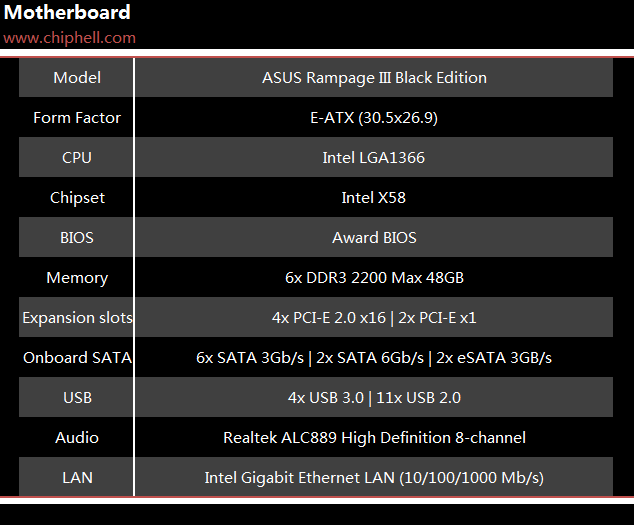Click the Motherboard heading
The image size is (634, 525).
point(67,12)
